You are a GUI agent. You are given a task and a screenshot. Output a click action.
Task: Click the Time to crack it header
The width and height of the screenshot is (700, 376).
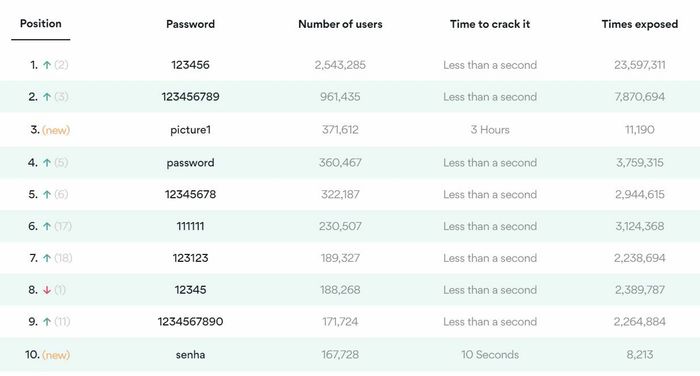coord(490,24)
